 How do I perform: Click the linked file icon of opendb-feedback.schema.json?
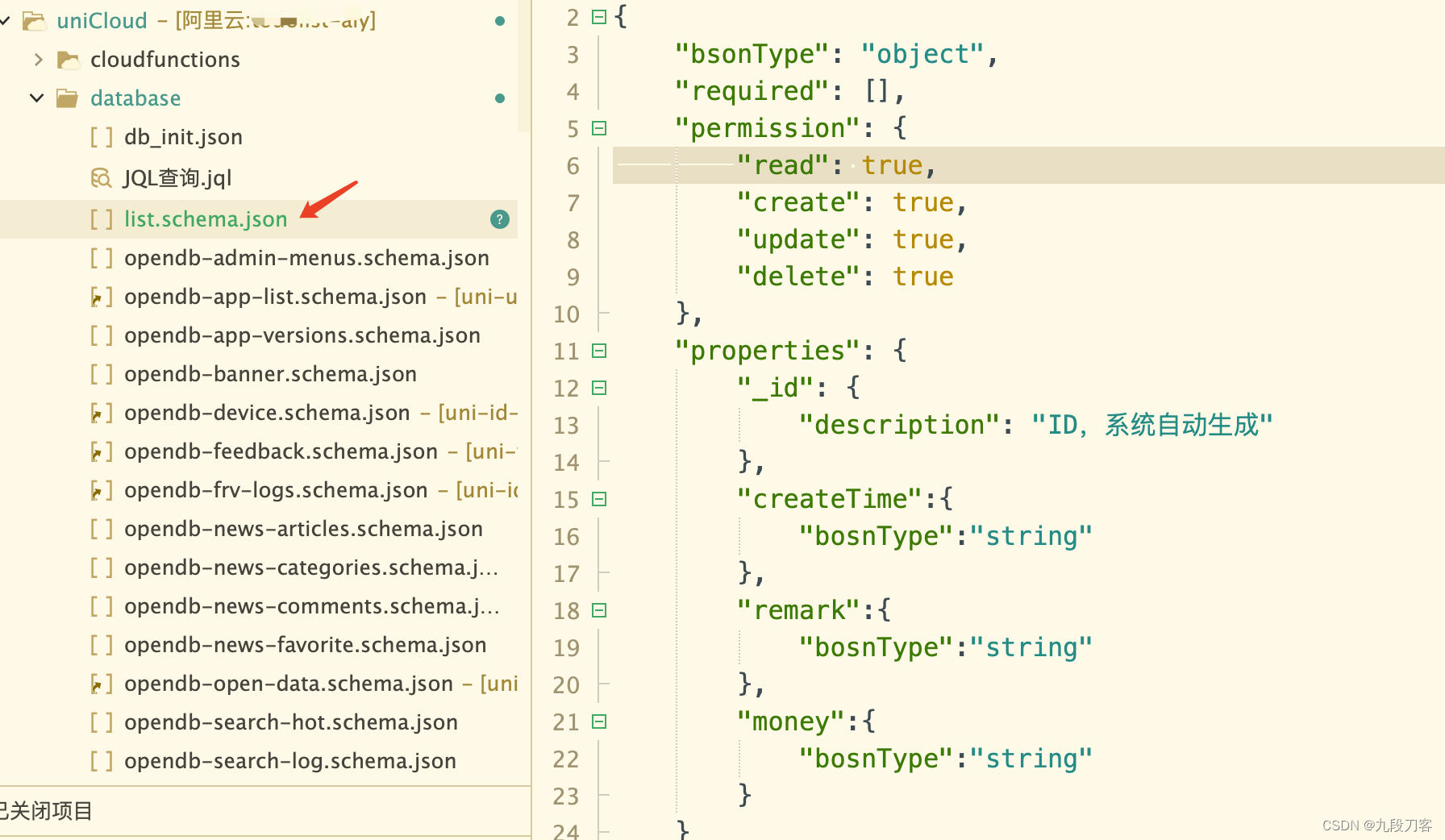click(102, 451)
